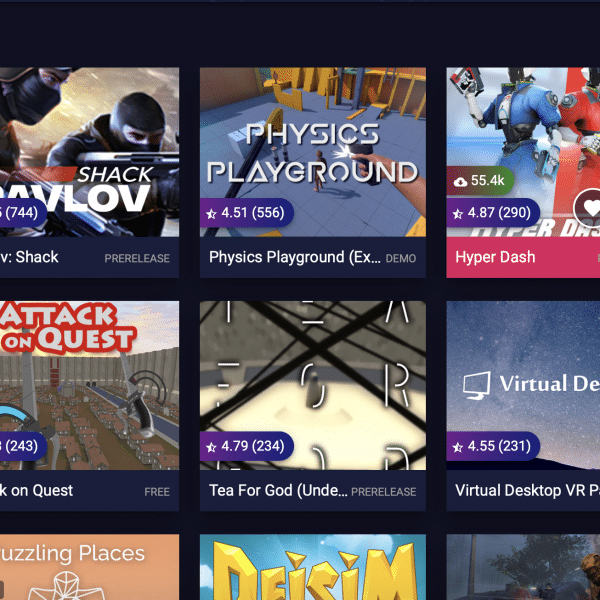Open the Physics Playground thumbnail image
The width and height of the screenshot is (600, 600).
[x=313, y=152]
